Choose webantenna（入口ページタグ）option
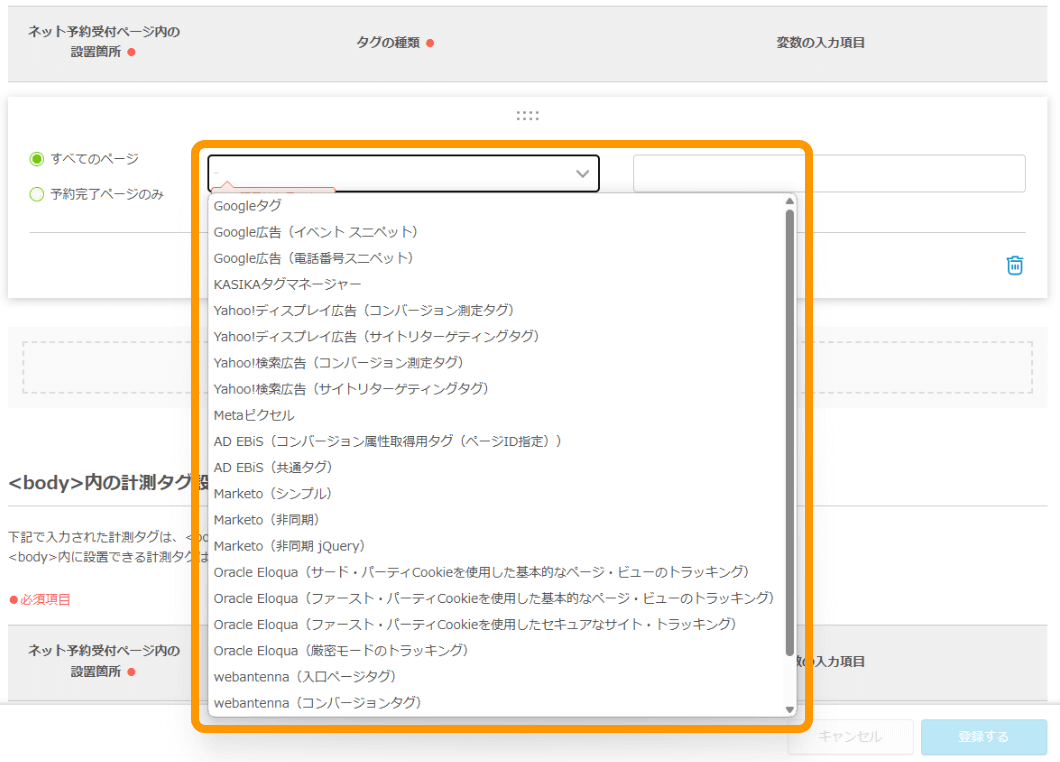 pyautogui.click(x=498, y=677)
